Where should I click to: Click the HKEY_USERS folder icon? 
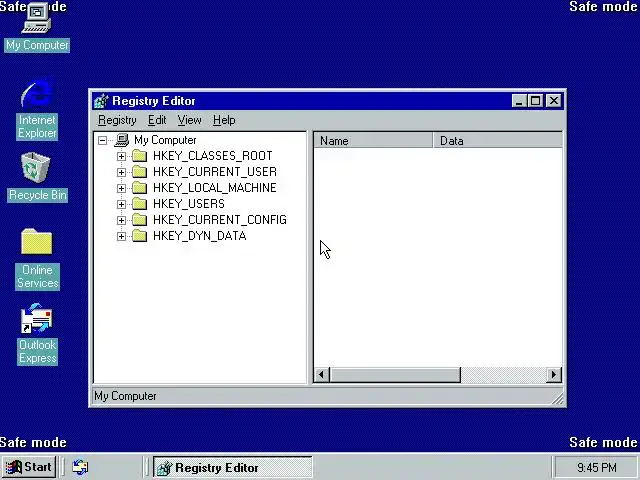click(140, 204)
